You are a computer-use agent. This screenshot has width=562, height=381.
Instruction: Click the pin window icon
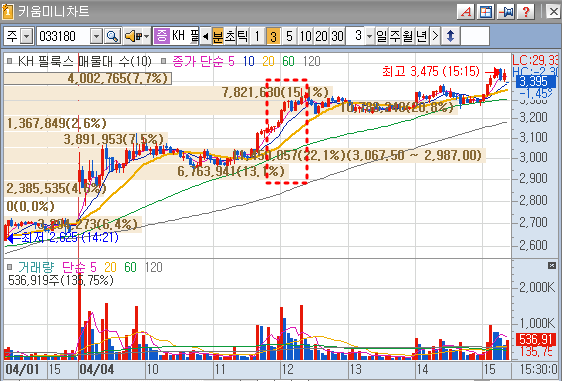[x=506, y=12]
